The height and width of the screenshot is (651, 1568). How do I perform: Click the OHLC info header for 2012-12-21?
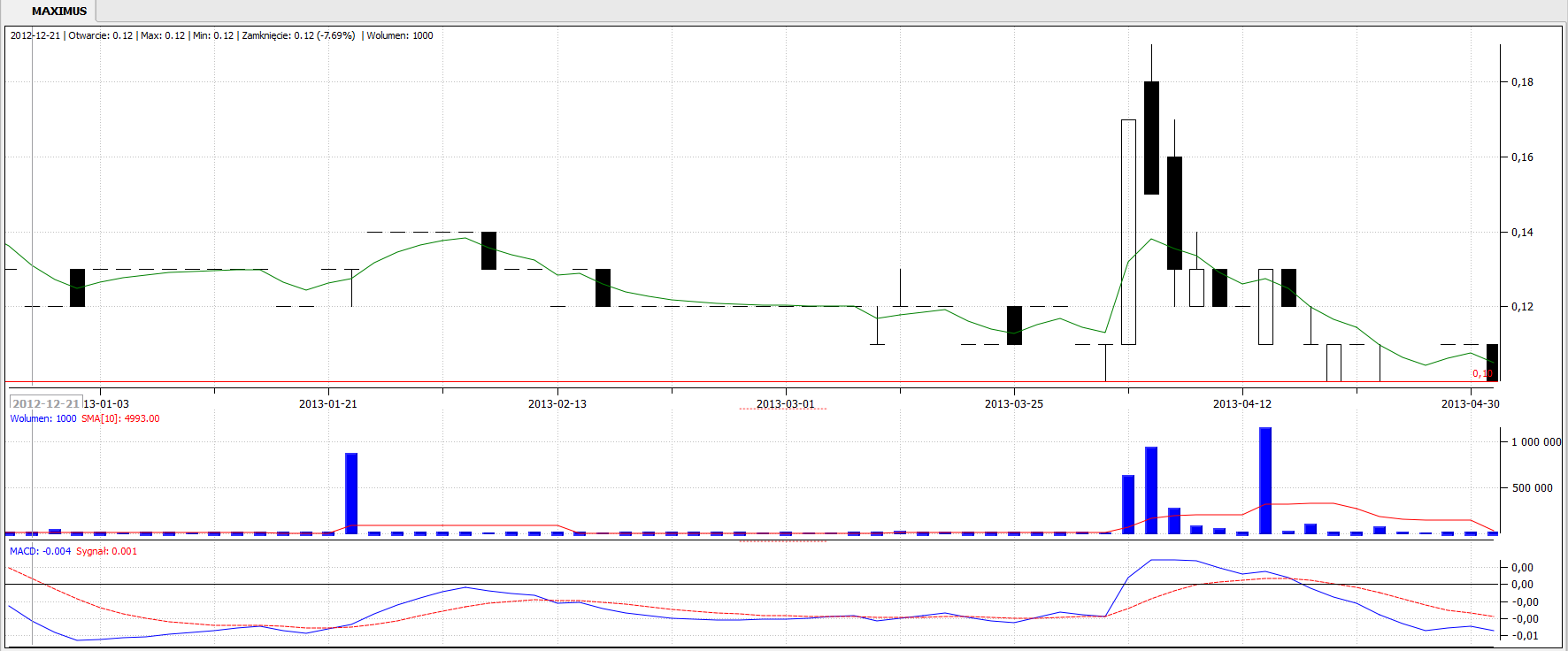click(x=221, y=36)
